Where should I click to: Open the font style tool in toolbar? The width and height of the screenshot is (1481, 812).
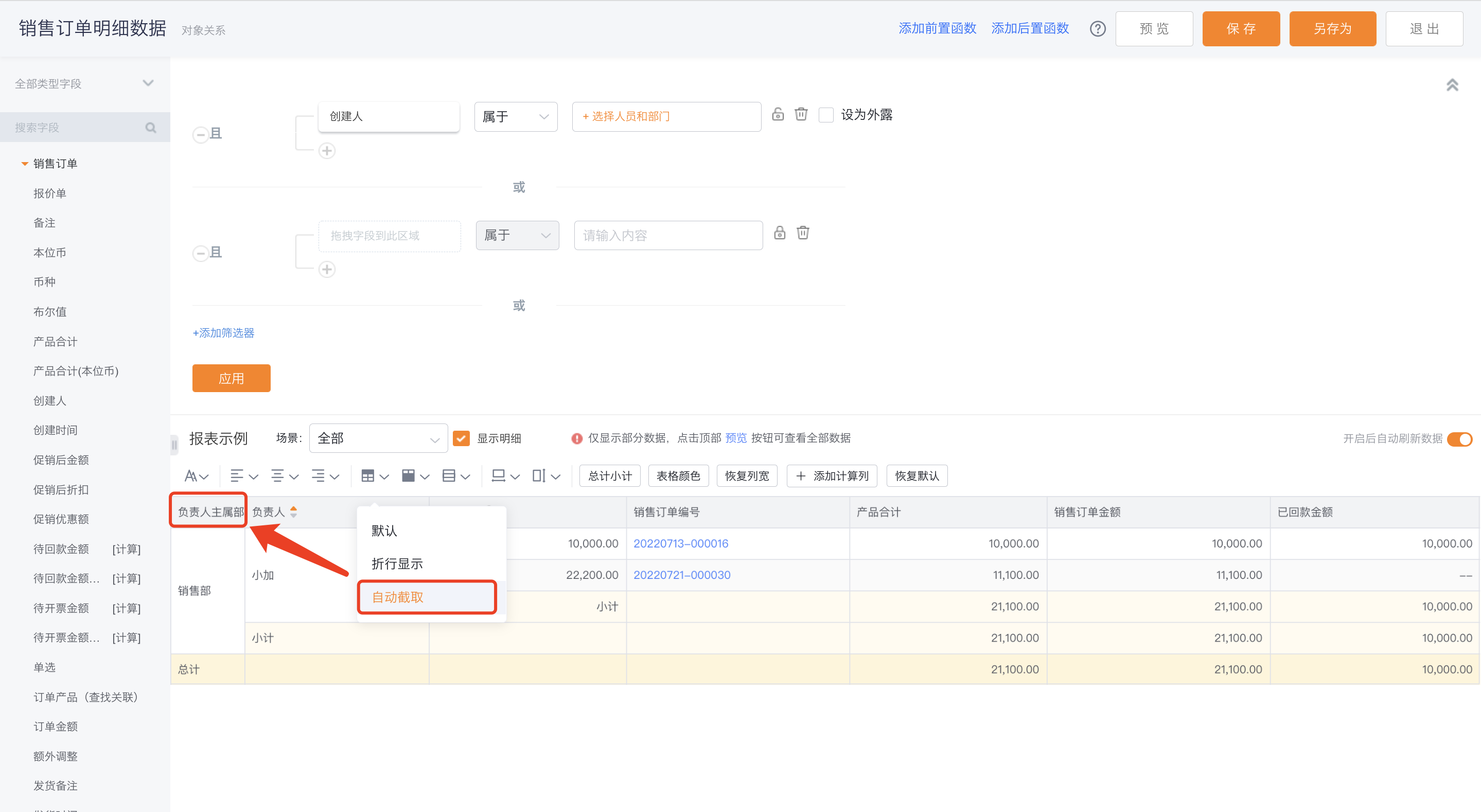coord(196,476)
